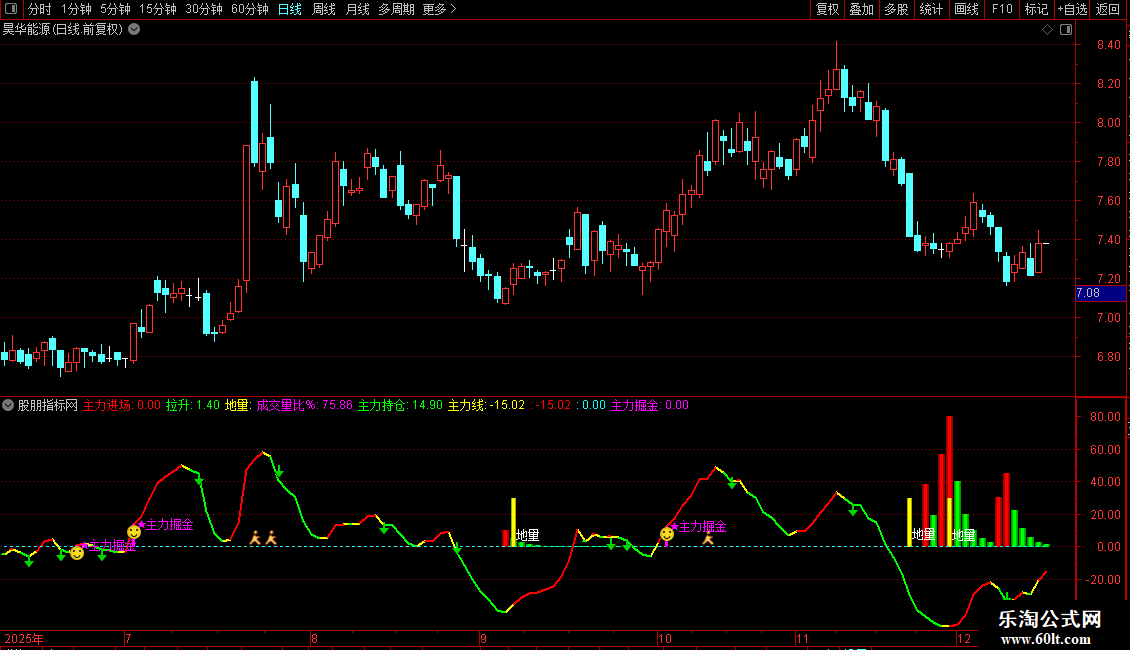Click the yellow 地量 bar in September
The width and height of the screenshot is (1130, 650).
click(514, 522)
